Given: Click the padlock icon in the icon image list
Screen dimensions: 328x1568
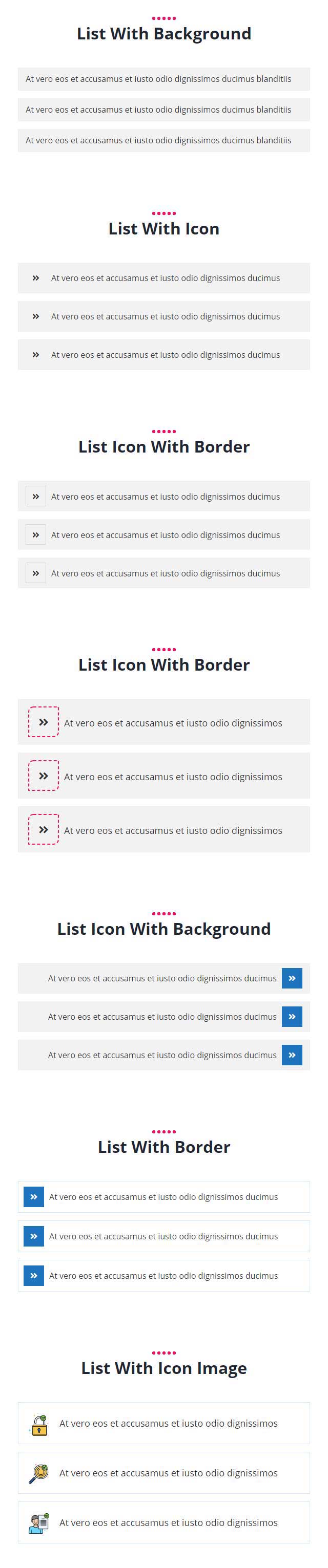Looking at the screenshot, I should click(39, 1424).
